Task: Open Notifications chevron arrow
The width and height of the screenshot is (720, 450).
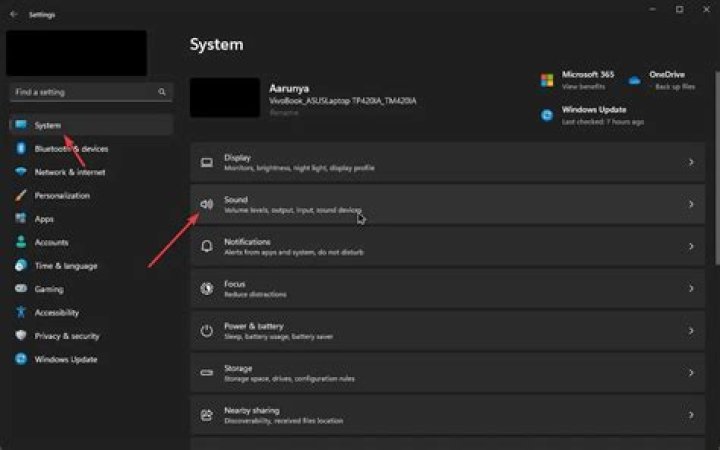Action: pyautogui.click(x=691, y=247)
